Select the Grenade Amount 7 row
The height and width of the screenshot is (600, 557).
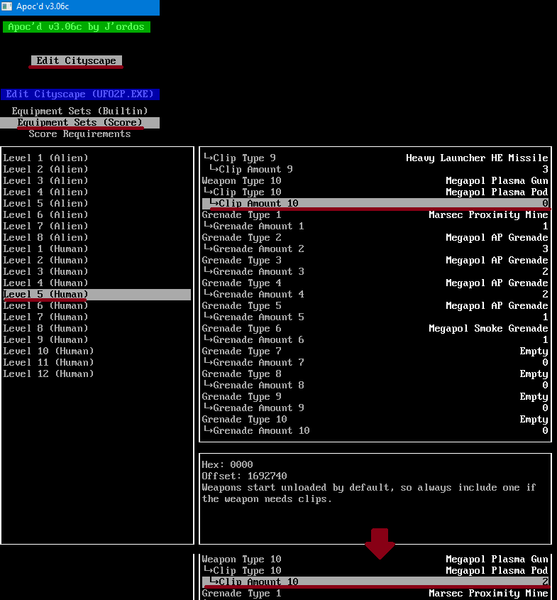click(x=375, y=362)
